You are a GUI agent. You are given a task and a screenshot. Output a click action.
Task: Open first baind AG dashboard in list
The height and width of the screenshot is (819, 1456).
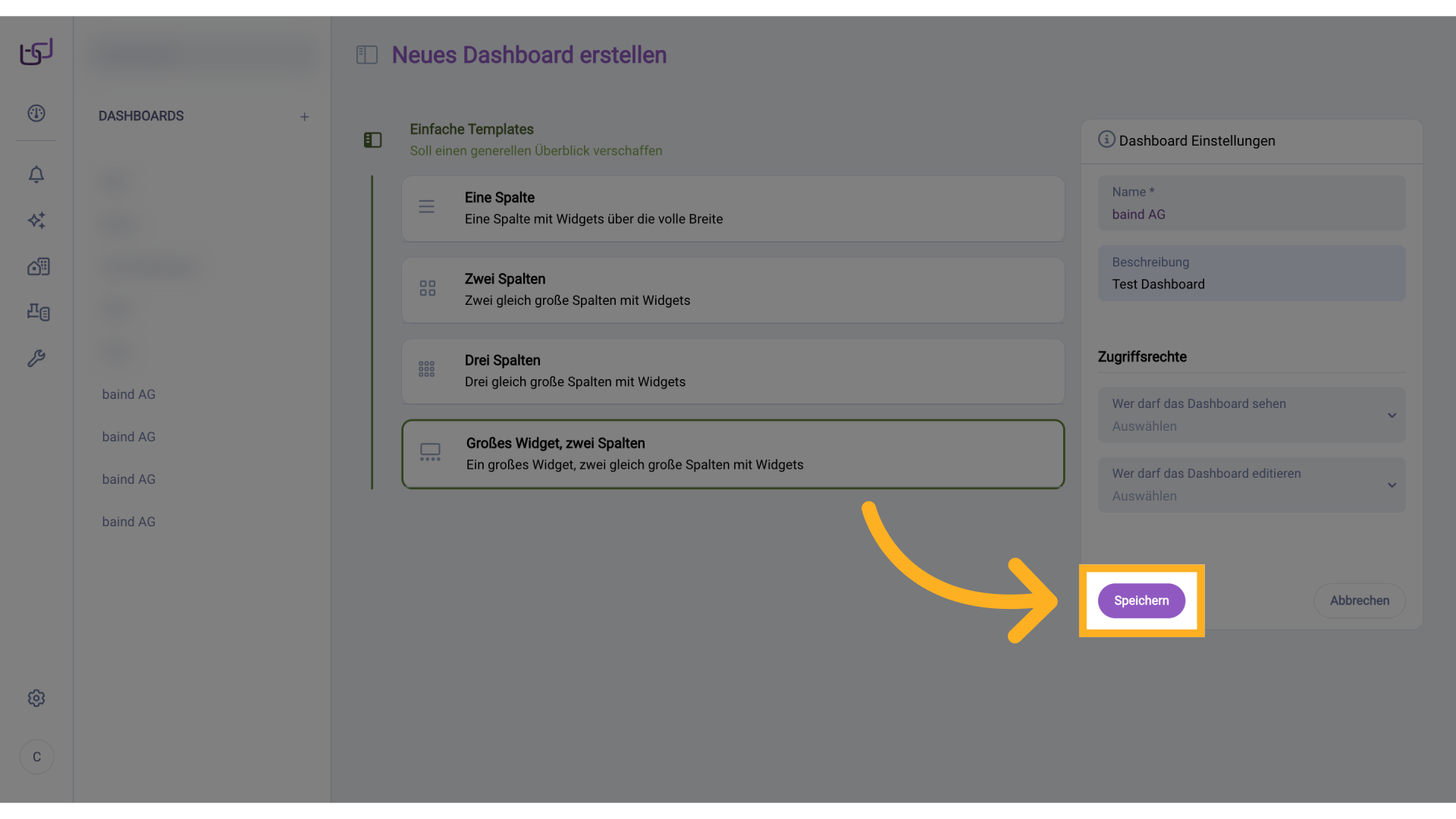129,394
